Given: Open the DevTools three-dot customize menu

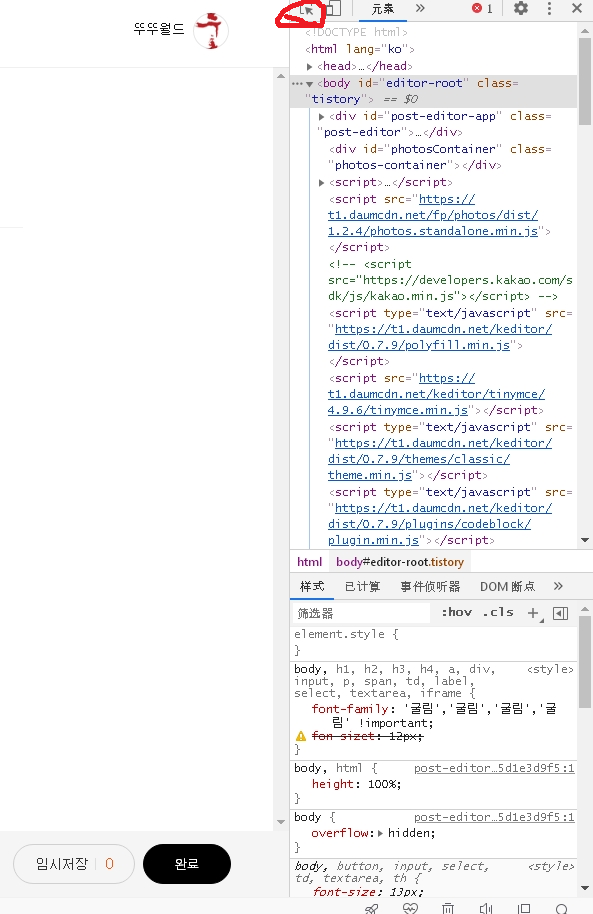Looking at the screenshot, I should tap(549, 8).
